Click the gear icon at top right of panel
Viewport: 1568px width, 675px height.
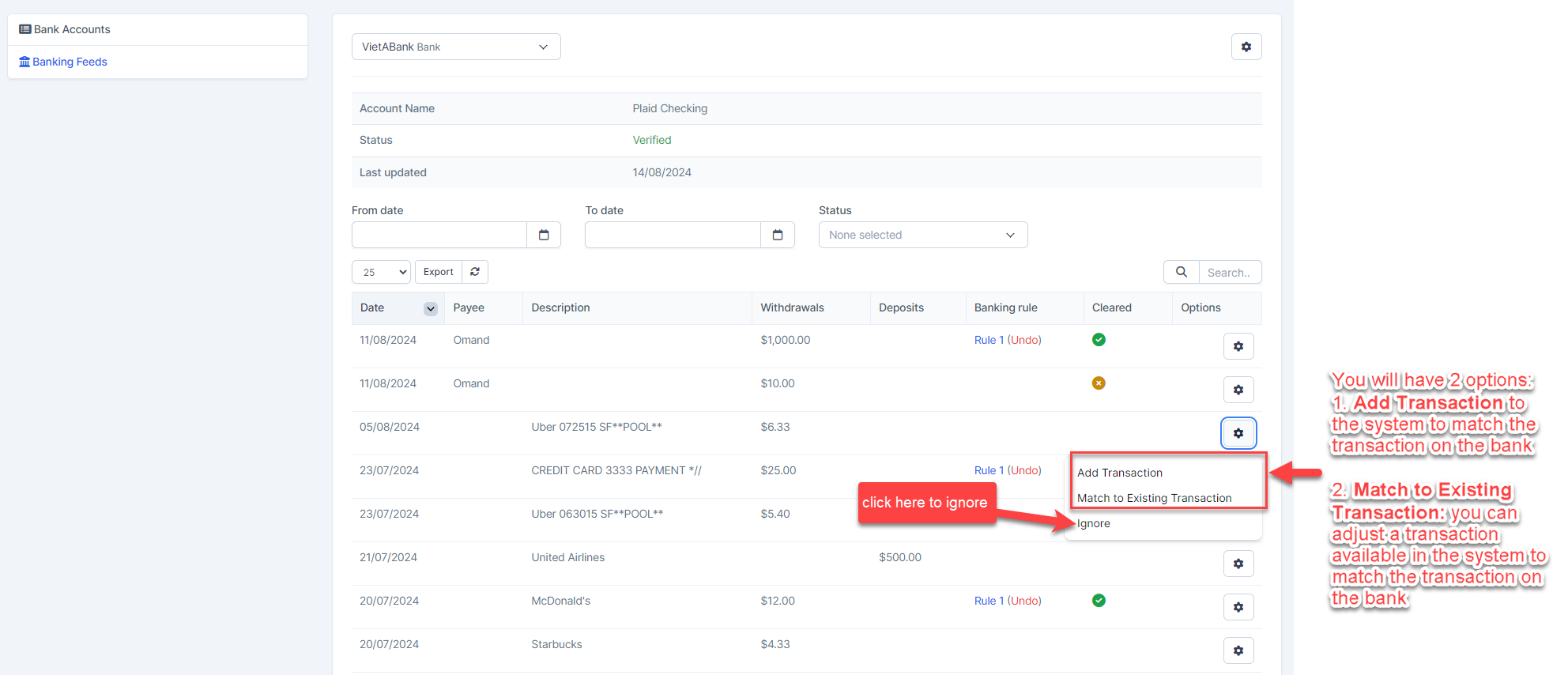(x=1246, y=47)
